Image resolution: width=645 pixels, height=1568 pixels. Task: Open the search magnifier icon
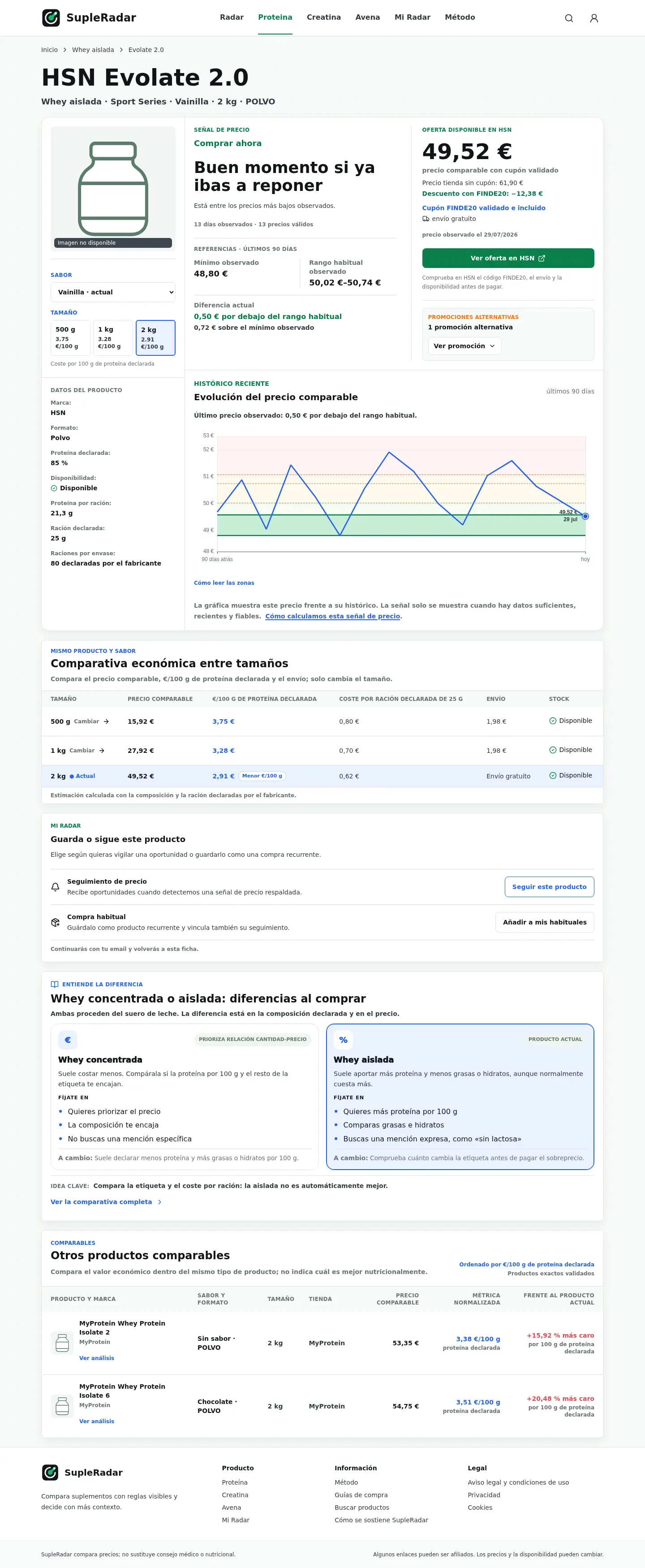pyautogui.click(x=569, y=18)
